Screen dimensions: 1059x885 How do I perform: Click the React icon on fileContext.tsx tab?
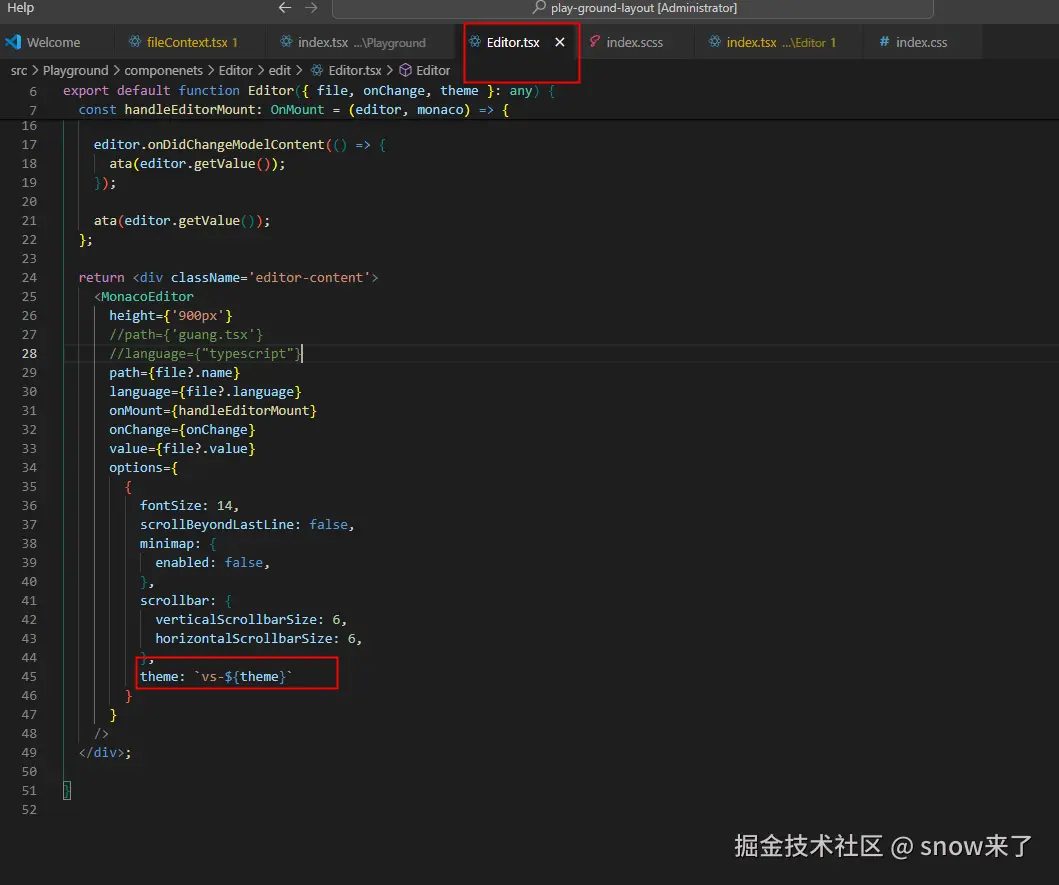[135, 42]
